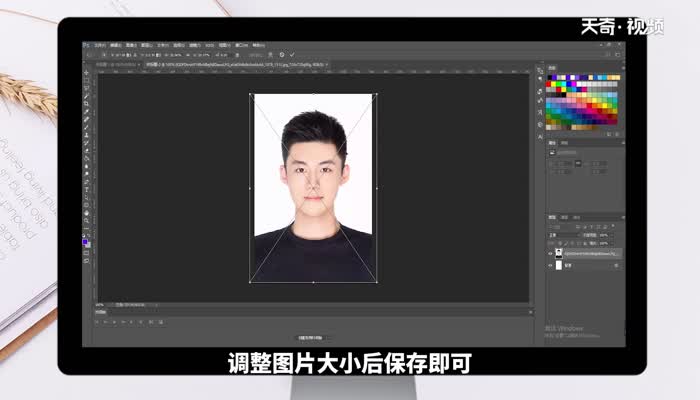Switch to the first document tab
Screen dimensions: 700x400
pyautogui.click(x=116, y=65)
